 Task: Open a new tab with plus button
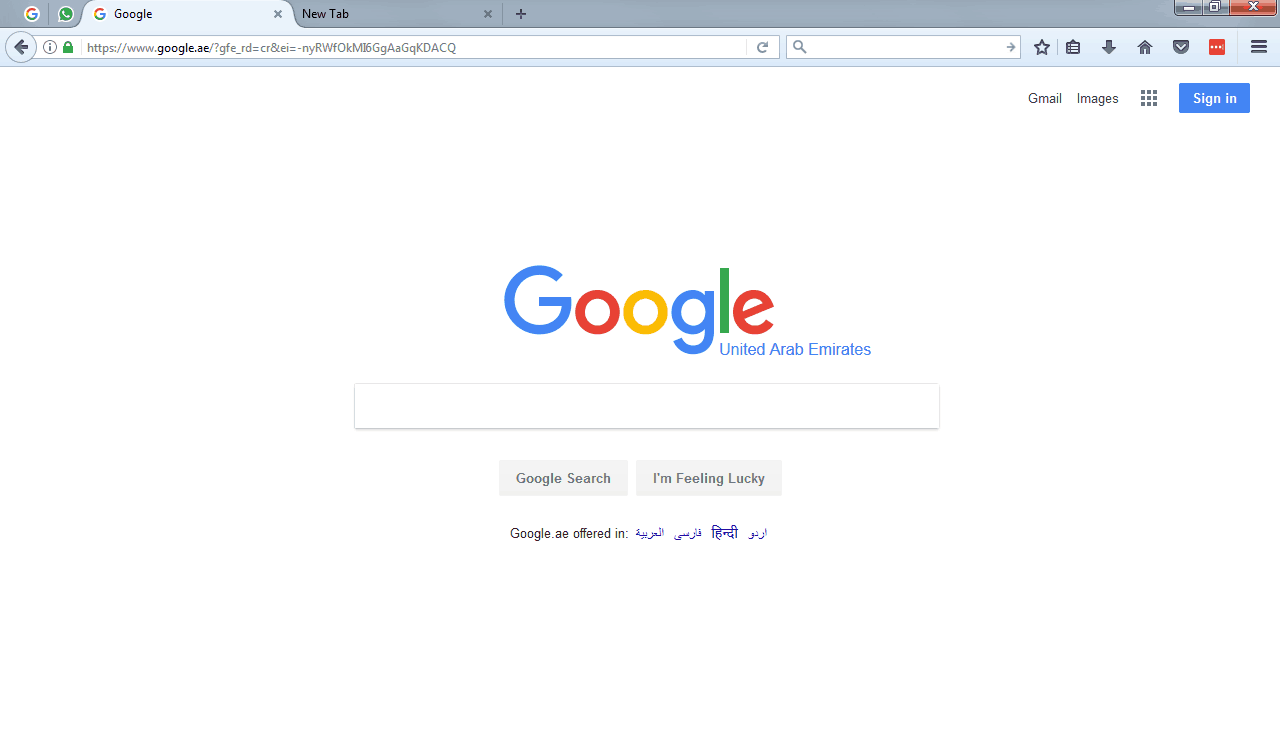pos(520,14)
